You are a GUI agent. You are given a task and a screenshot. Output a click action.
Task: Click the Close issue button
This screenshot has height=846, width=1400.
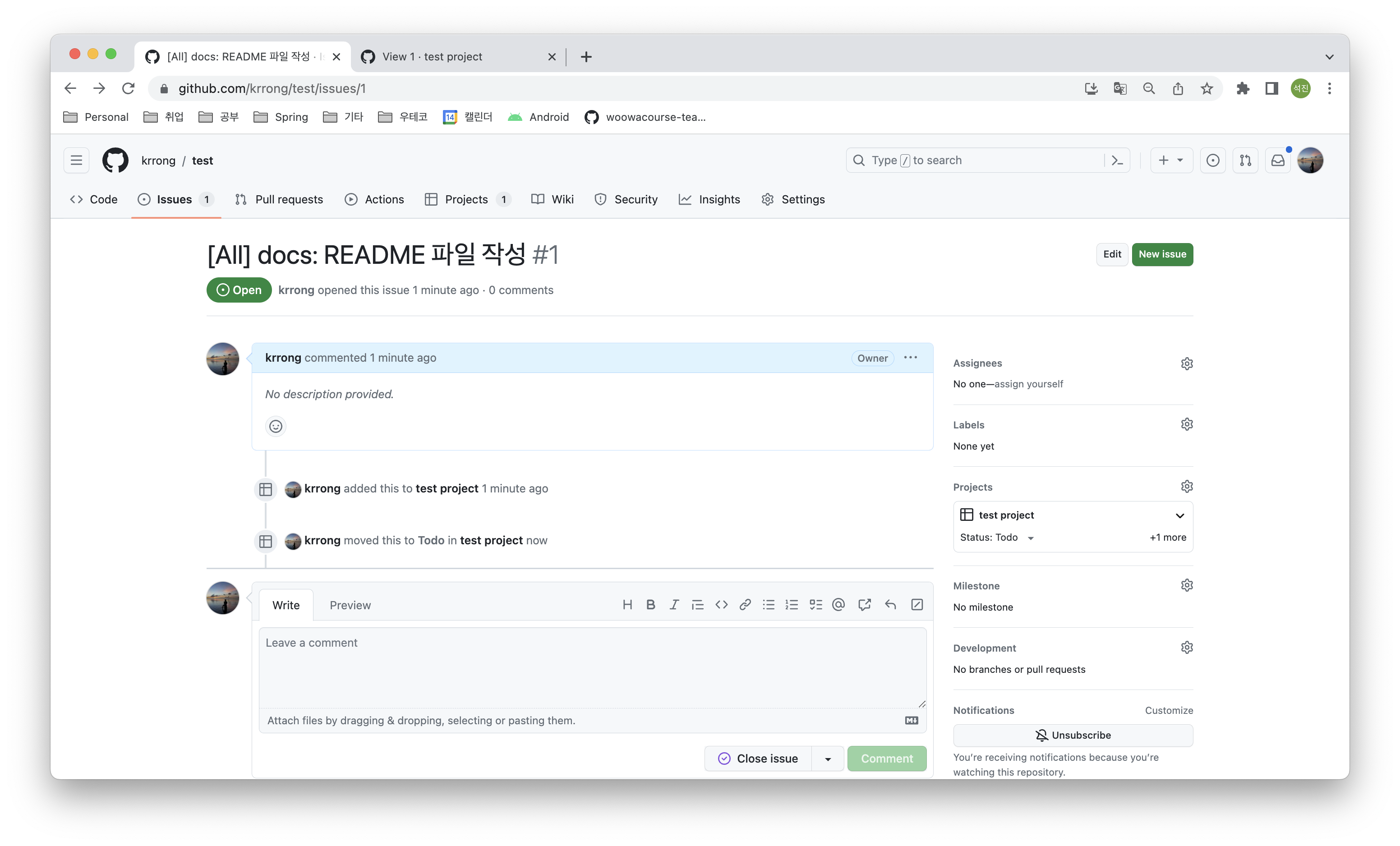tap(759, 759)
